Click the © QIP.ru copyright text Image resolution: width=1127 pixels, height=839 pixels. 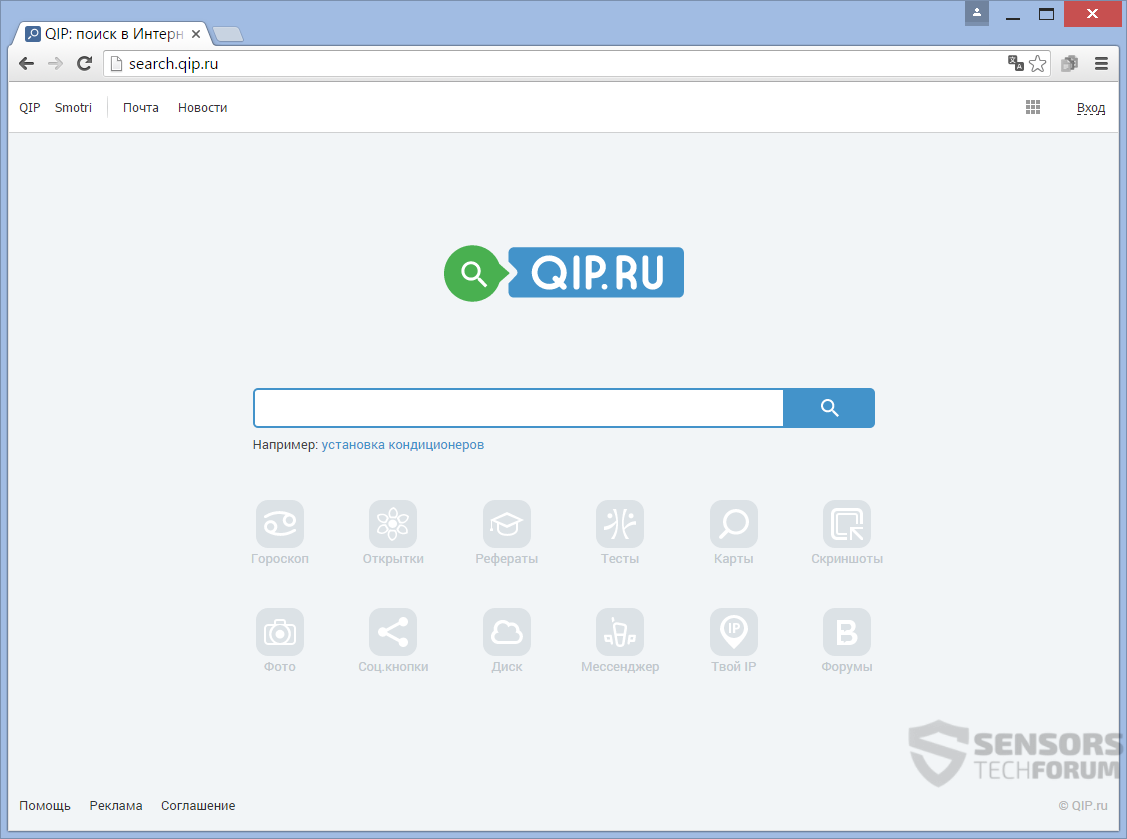coord(1082,805)
